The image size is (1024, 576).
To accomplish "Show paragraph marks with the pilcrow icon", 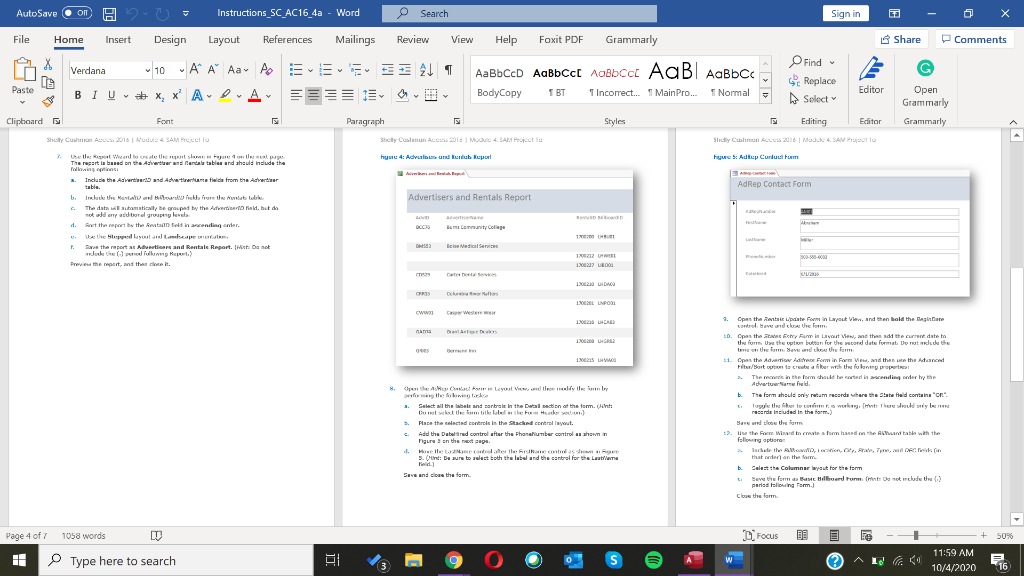I will click(x=449, y=71).
